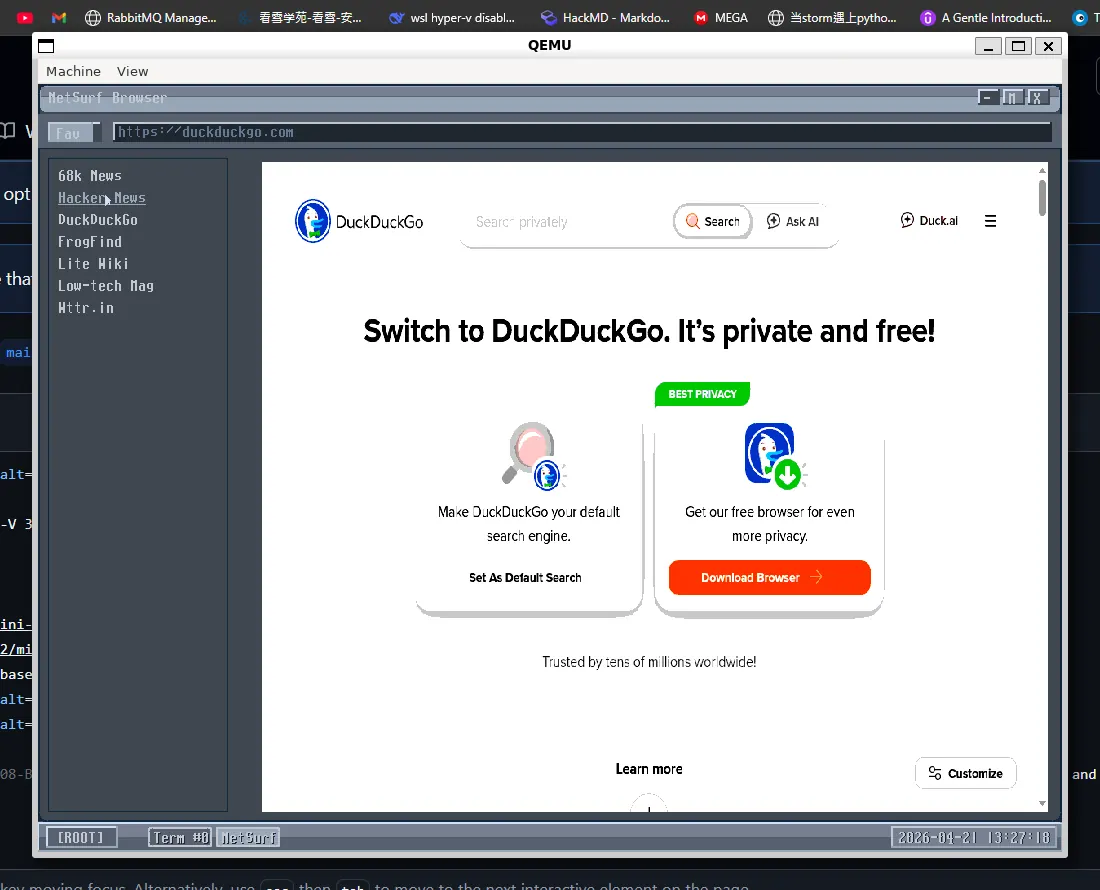Click the 'Switch to DuckDuckGo' headline
This screenshot has width=1100, height=890.
click(x=649, y=331)
